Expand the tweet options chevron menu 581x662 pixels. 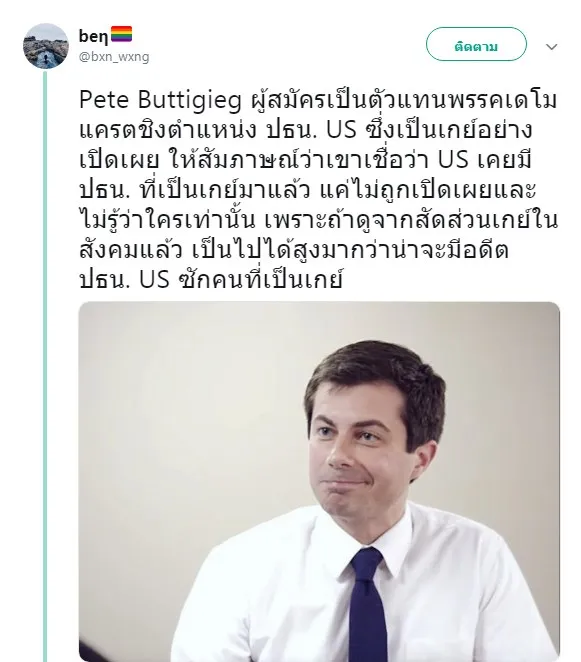coord(551,46)
